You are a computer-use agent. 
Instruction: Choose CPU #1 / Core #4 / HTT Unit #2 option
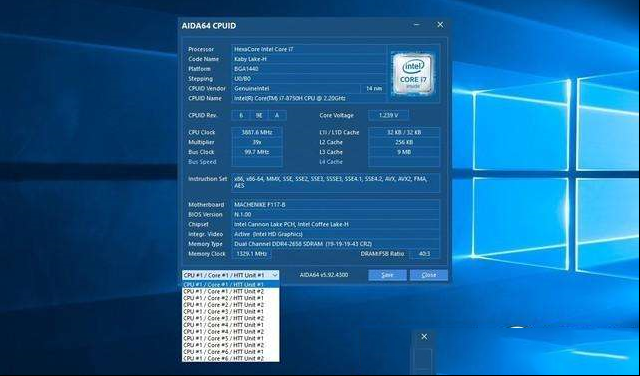[231, 332]
